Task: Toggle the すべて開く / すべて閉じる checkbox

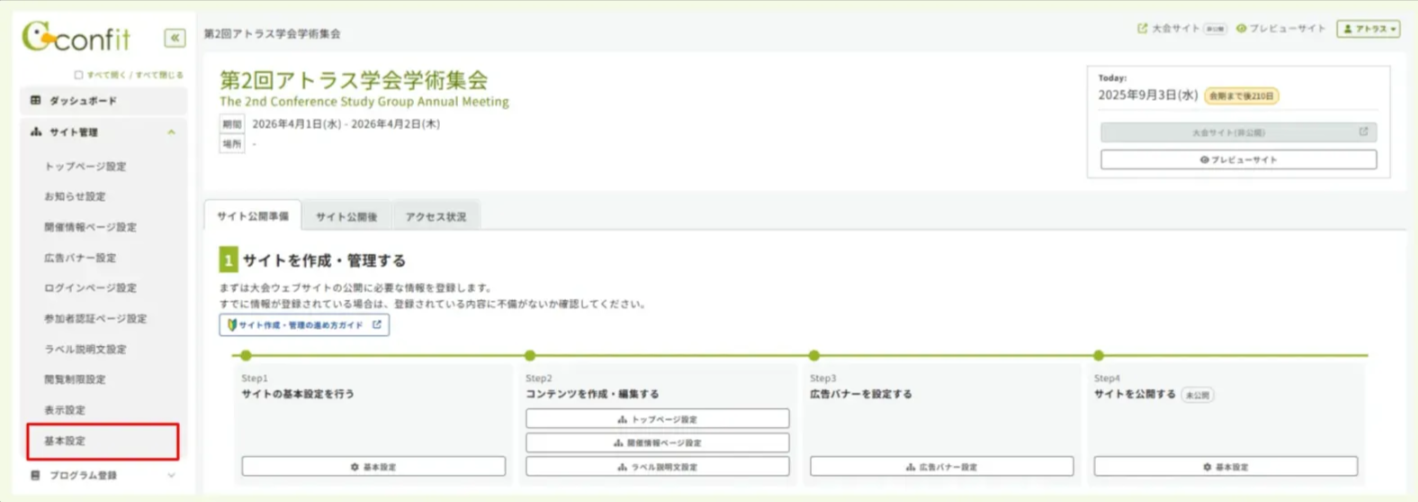Action: point(79,75)
